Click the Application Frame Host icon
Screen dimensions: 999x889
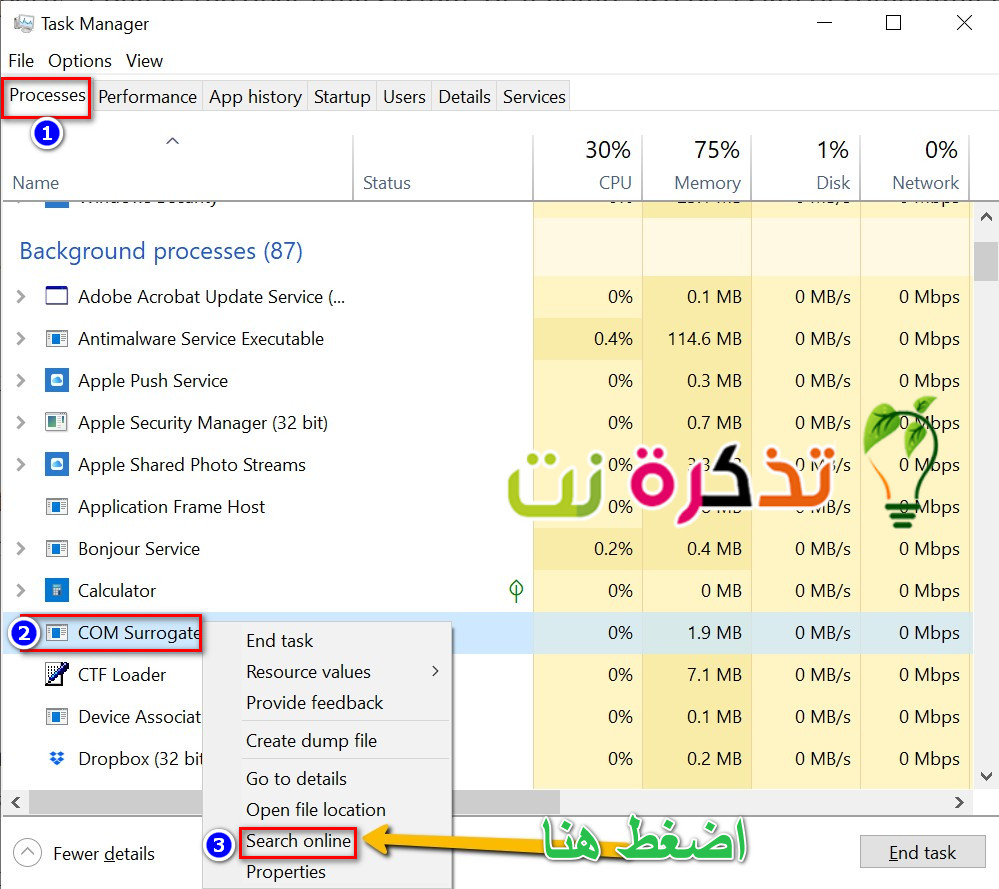pyautogui.click(x=57, y=507)
